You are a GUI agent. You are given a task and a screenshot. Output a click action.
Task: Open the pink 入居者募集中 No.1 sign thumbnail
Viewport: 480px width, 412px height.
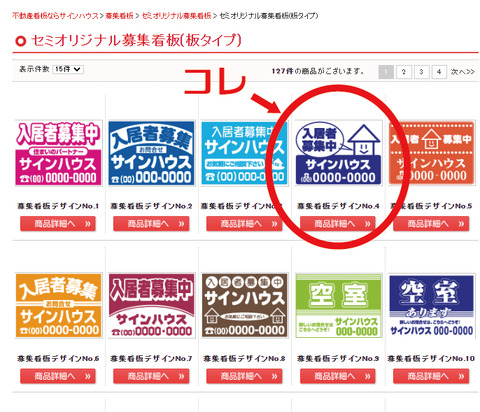[x=58, y=153]
